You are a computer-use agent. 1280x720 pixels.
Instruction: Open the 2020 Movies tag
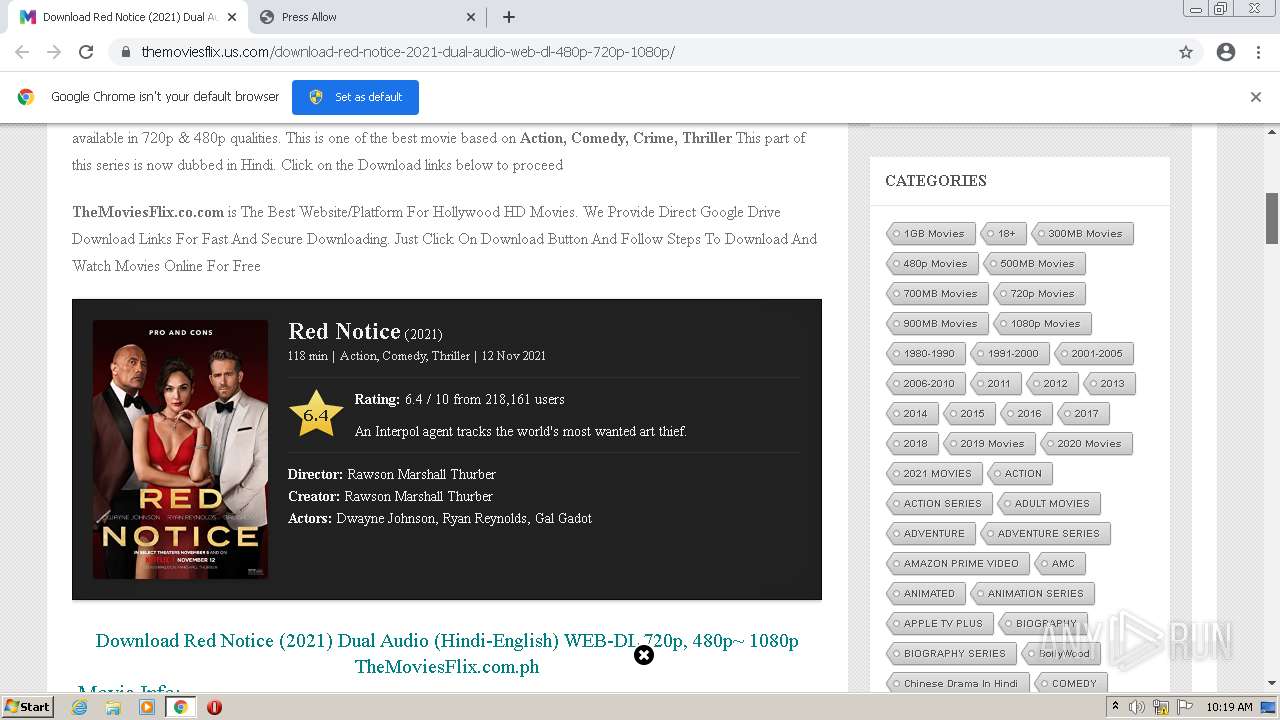pyautogui.click(x=1087, y=444)
